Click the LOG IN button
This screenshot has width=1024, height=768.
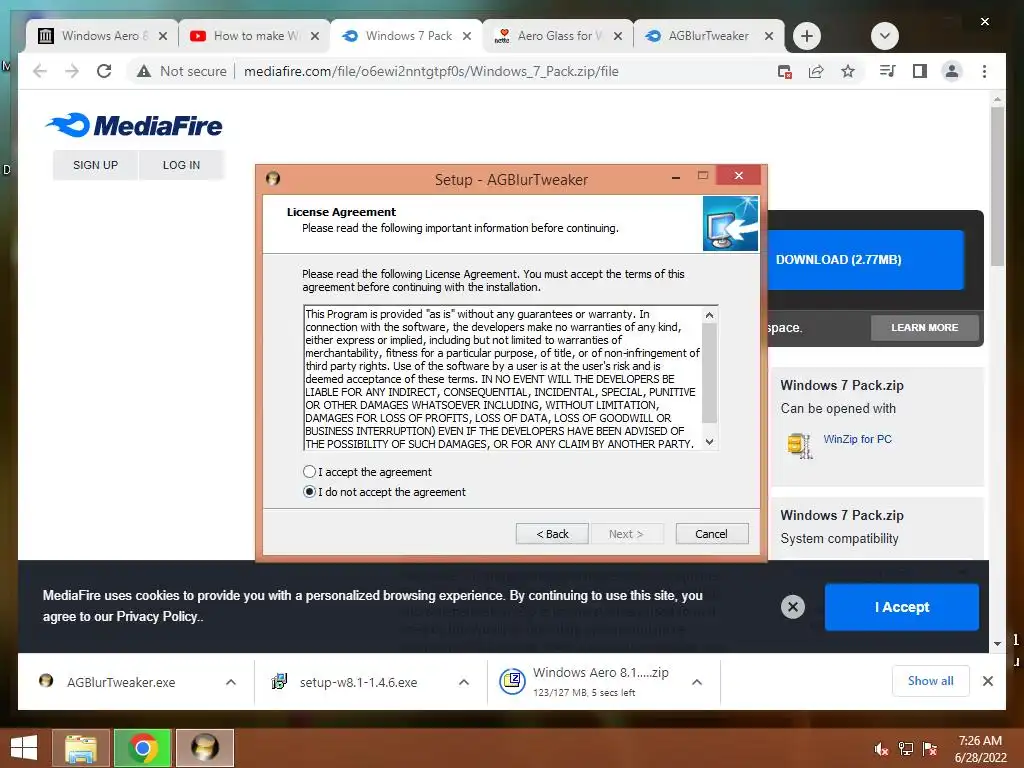(182, 165)
